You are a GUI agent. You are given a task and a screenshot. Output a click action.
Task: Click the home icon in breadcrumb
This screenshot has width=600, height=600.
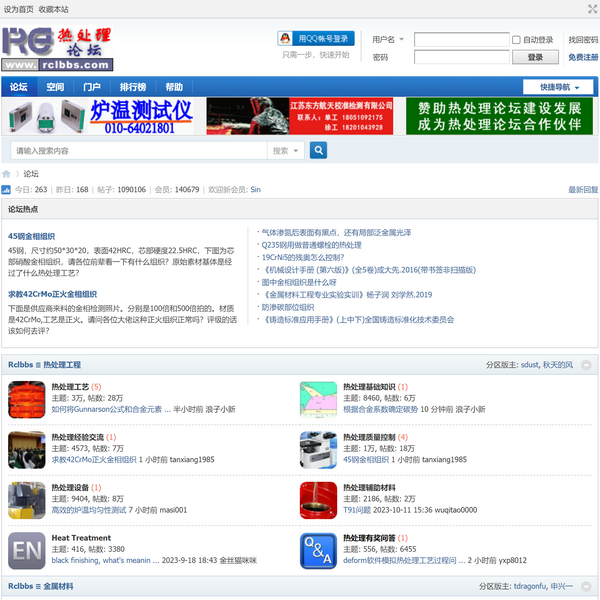pyautogui.click(x=7, y=174)
